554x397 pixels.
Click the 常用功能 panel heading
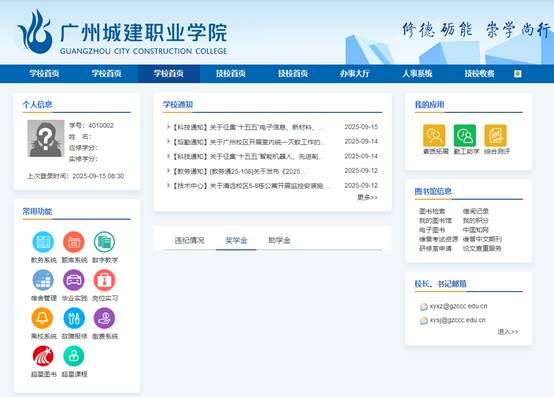point(37,211)
